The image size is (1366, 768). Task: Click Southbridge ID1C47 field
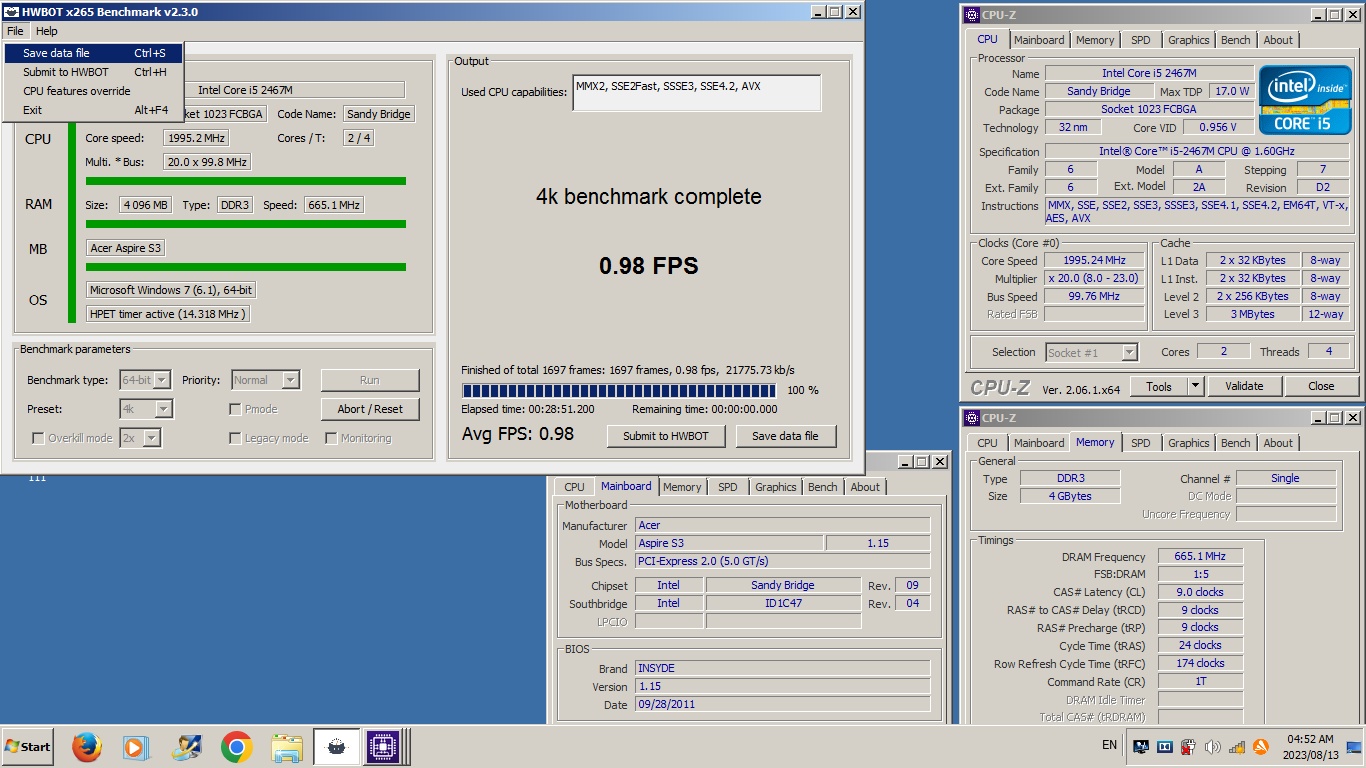coord(783,604)
